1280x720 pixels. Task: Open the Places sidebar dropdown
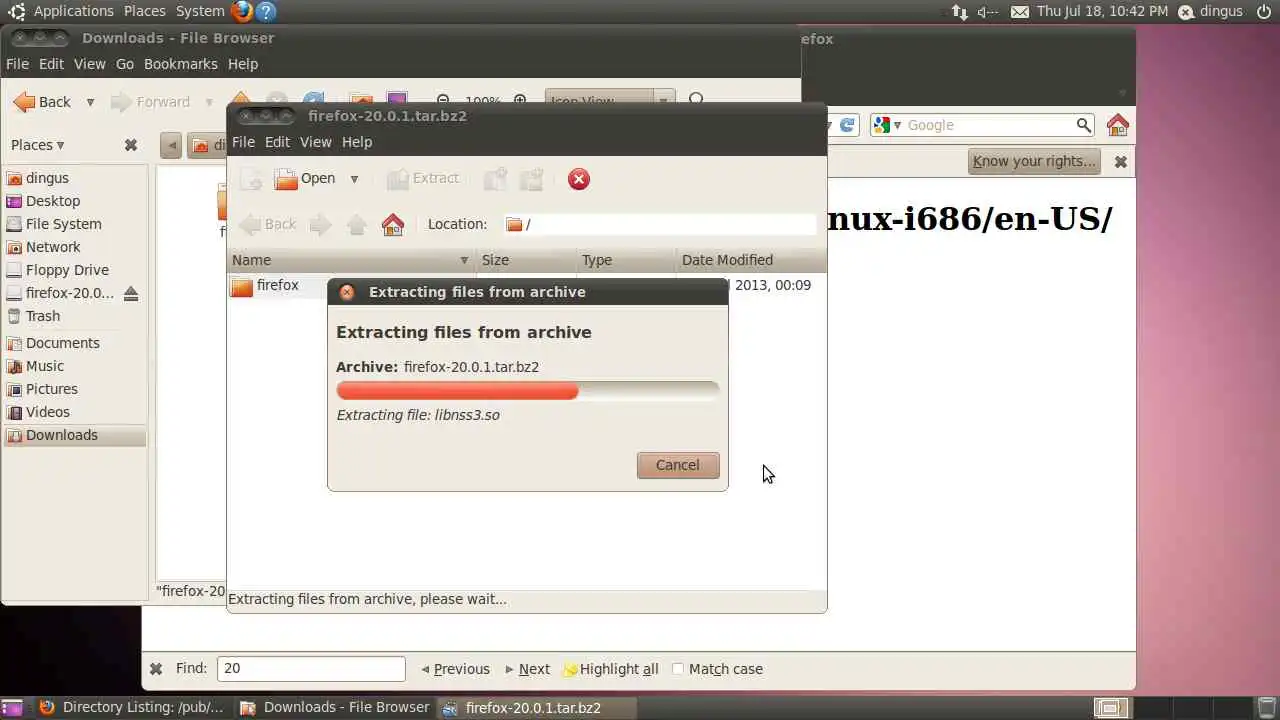(x=38, y=145)
